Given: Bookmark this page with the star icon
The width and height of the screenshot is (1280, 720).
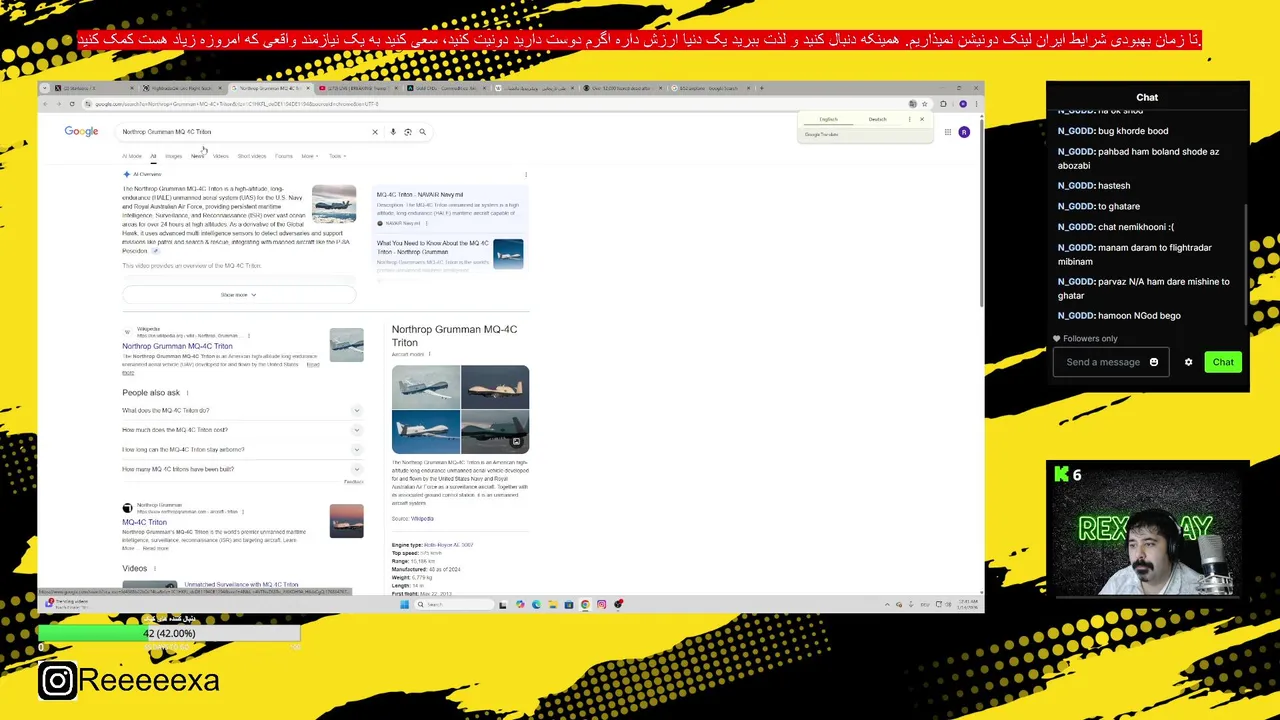Looking at the screenshot, I should [x=925, y=104].
